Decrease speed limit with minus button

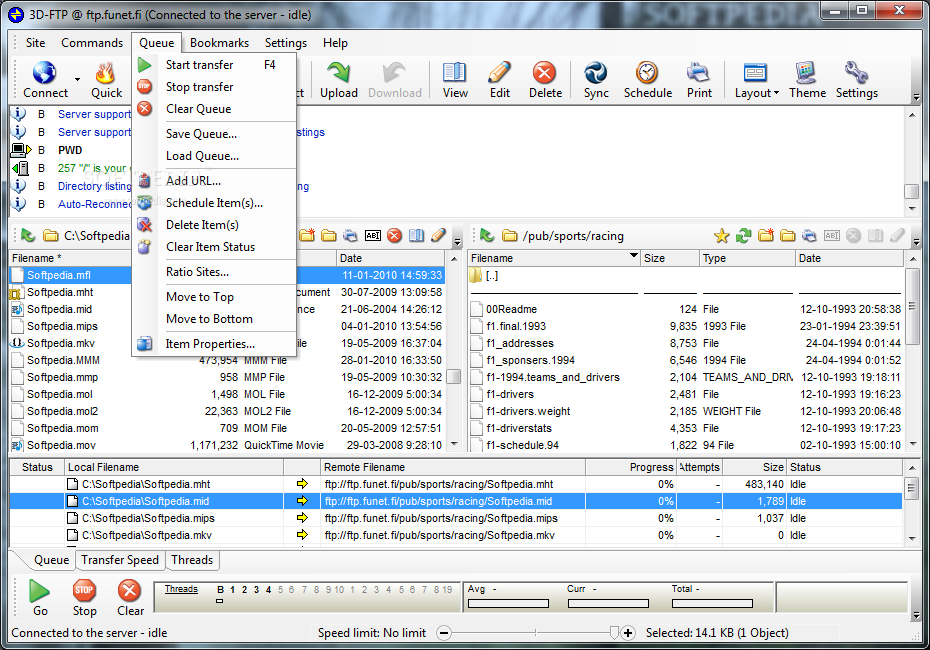[444, 633]
